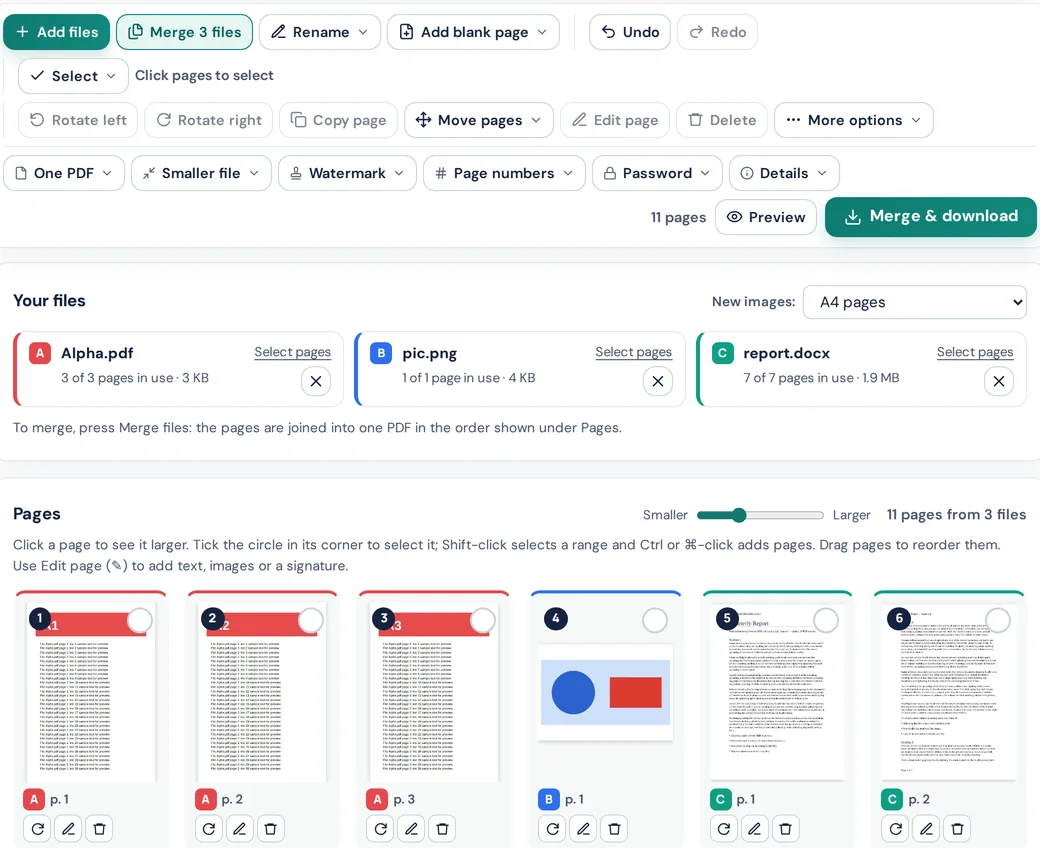Rotate Alpha.pdf page 3

[381, 828]
